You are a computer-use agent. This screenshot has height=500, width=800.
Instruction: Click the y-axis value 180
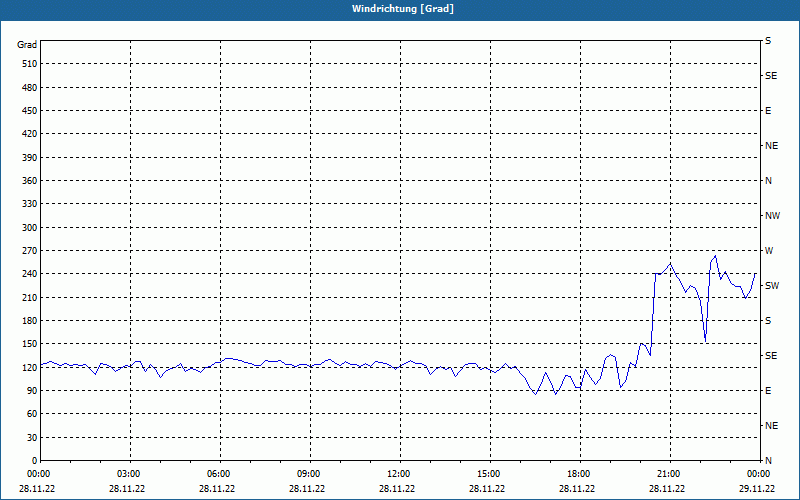(x=30, y=321)
